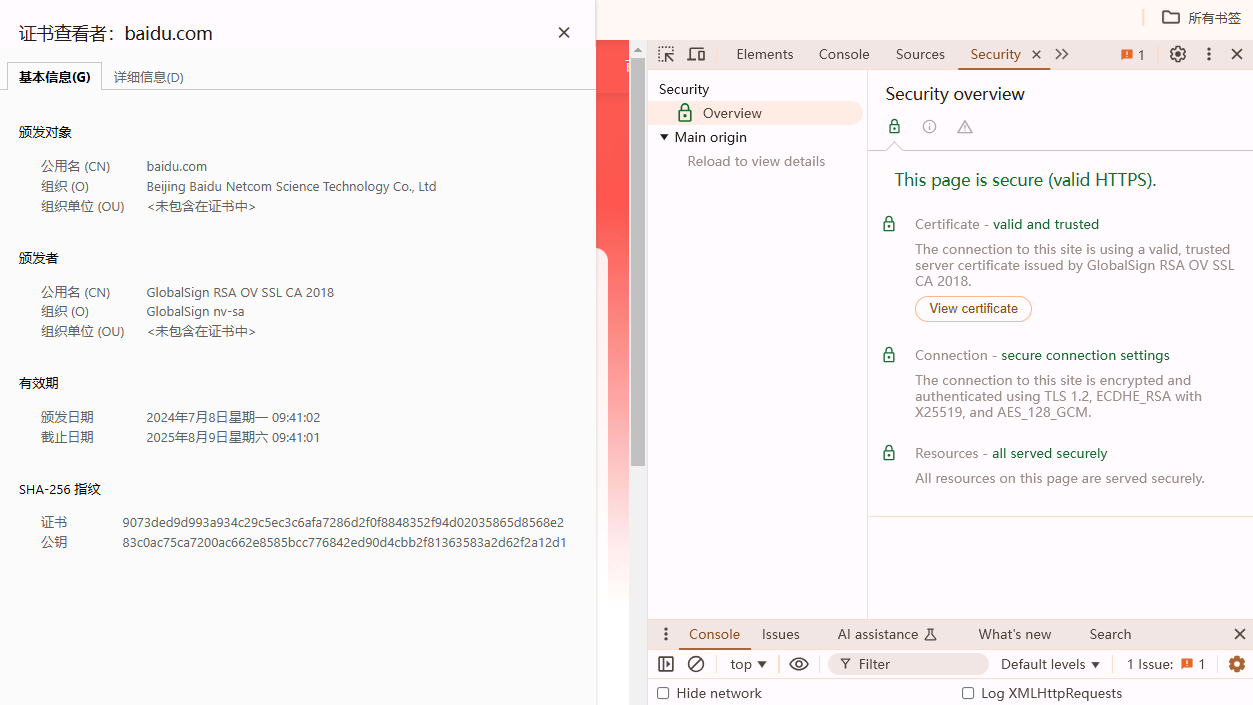The width and height of the screenshot is (1253, 705).
Task: Click Reload to view details entry
Action: [756, 161]
